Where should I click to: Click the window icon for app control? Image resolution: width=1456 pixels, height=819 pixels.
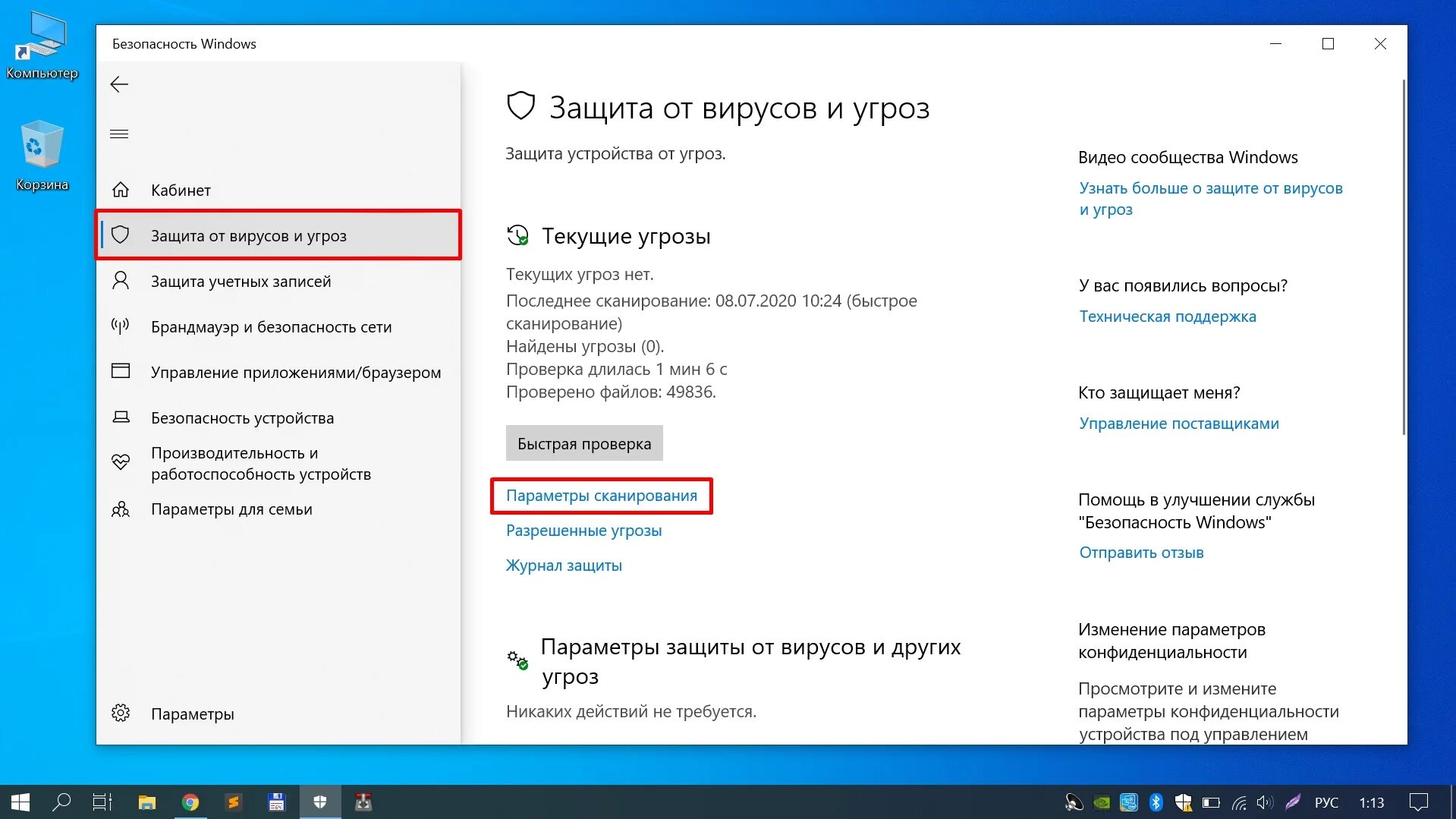121,371
